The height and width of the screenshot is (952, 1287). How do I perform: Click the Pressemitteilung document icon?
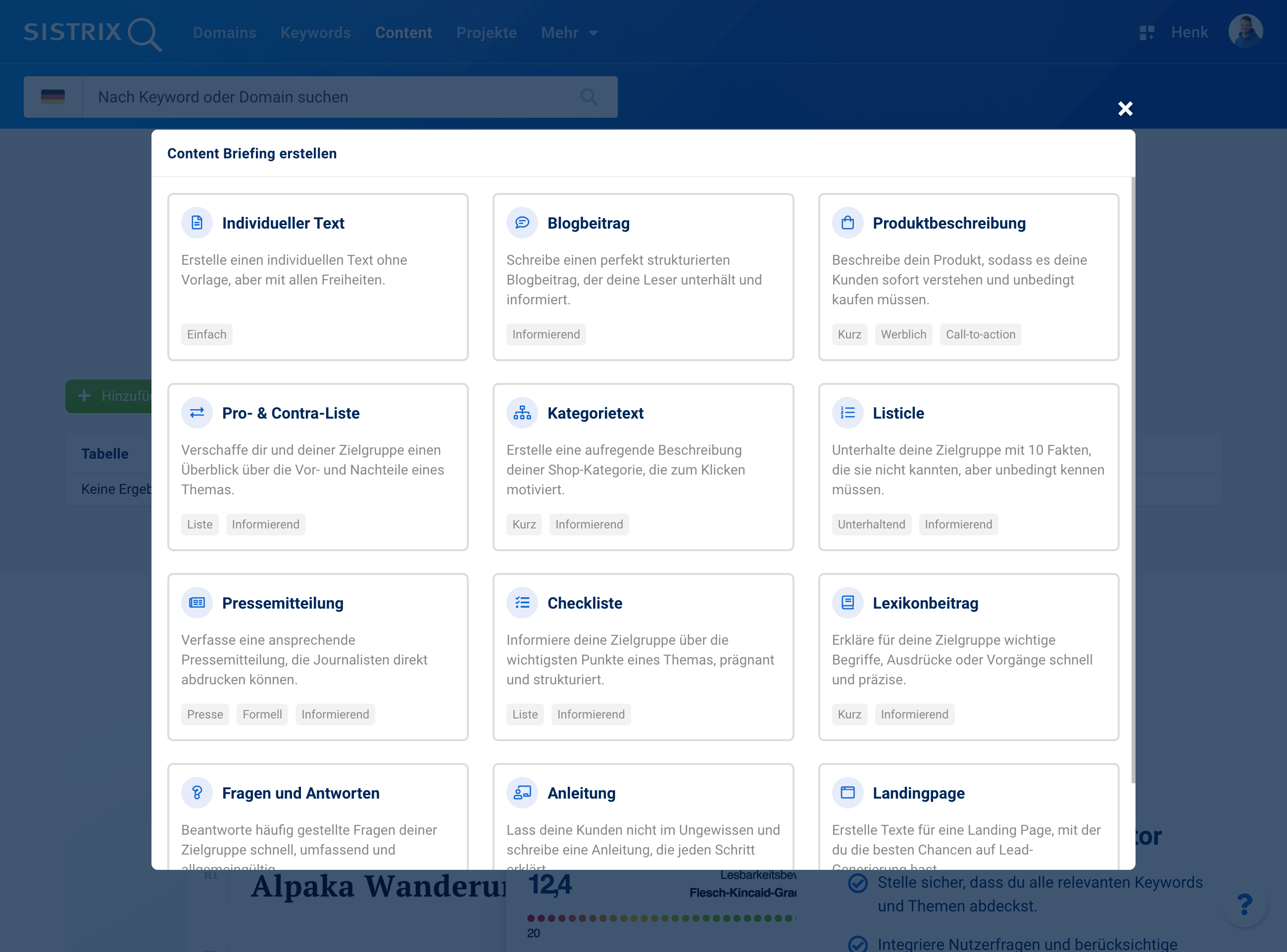coord(197,602)
